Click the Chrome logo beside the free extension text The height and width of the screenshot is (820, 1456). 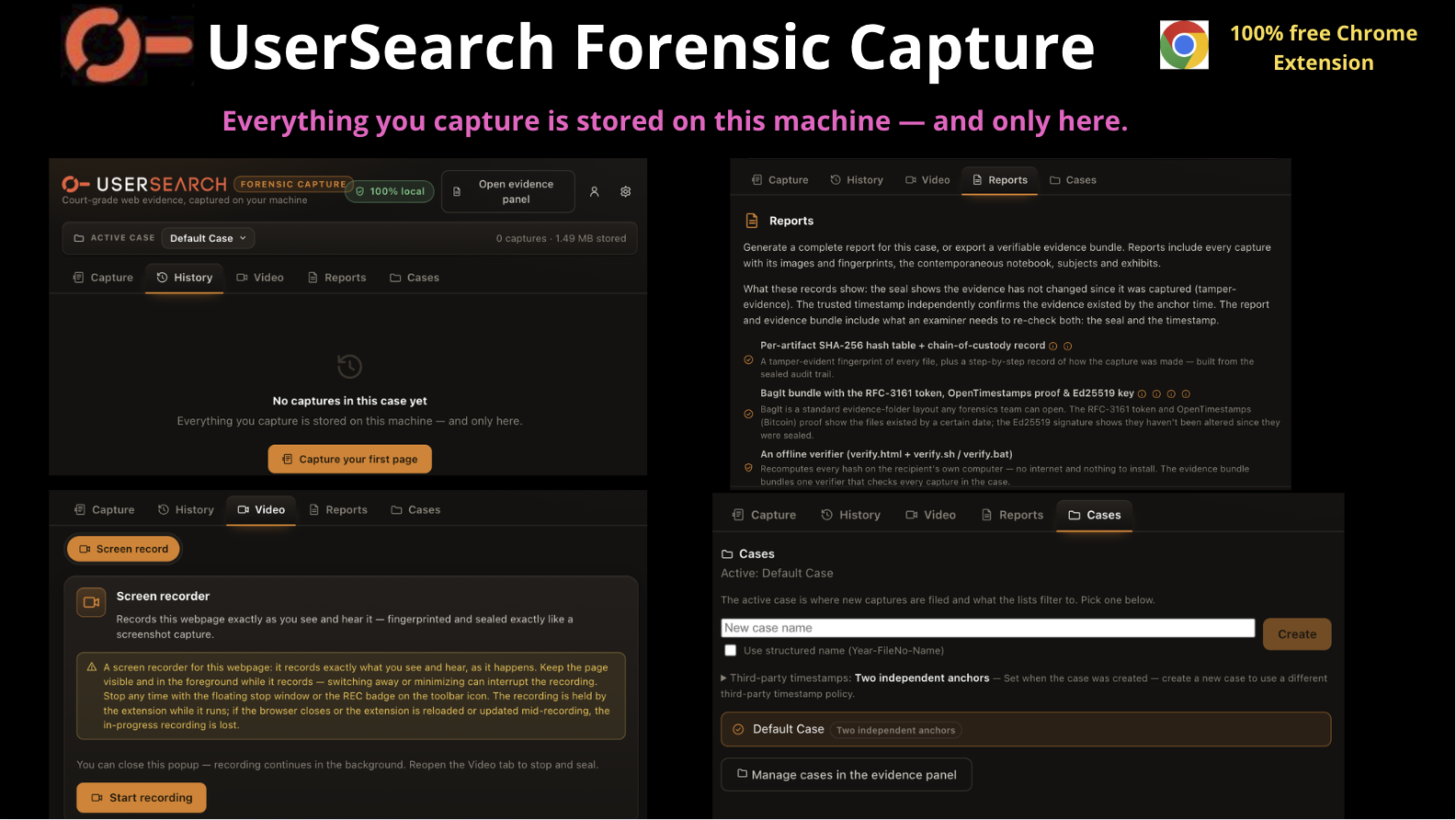(x=1184, y=45)
